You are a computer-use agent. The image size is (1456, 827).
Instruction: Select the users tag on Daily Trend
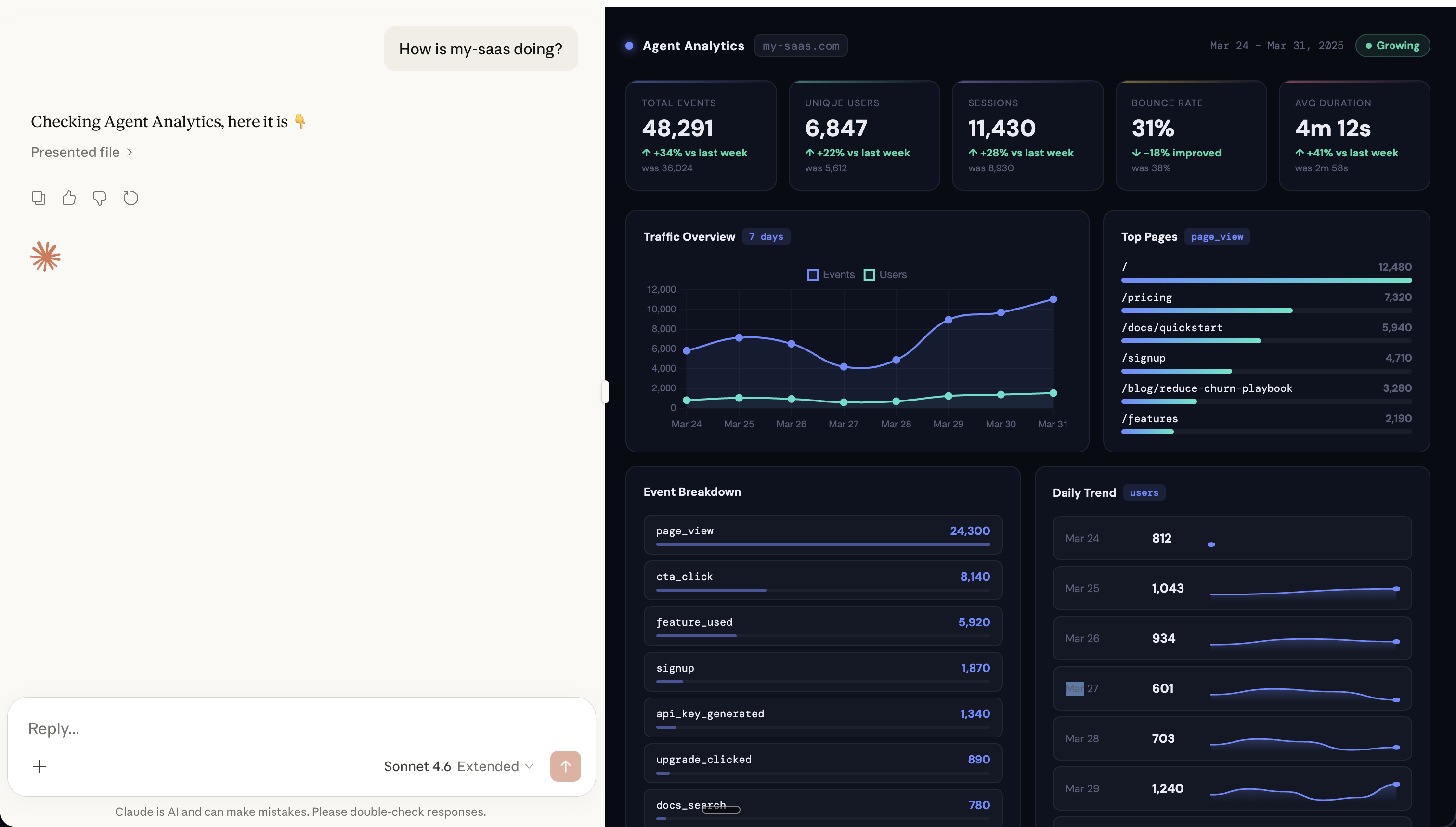click(1144, 492)
